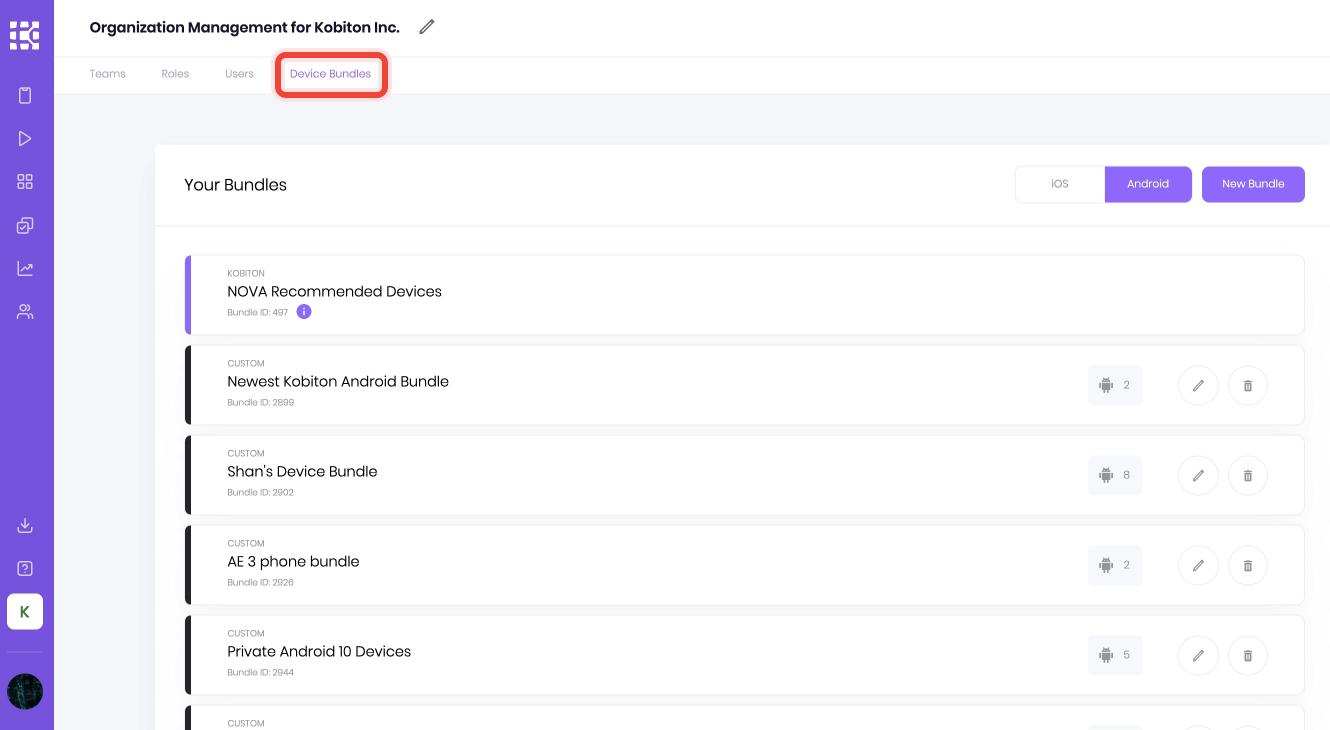Delete the Private Android 10 Devices bundle

click(1248, 655)
